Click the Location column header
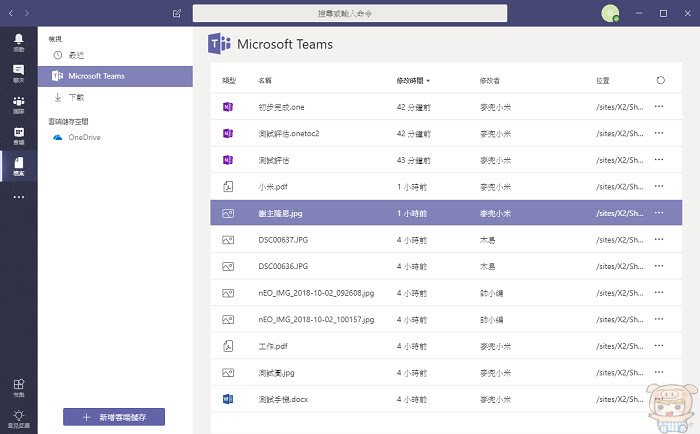Screen dimensions: 700x434 [603, 81]
